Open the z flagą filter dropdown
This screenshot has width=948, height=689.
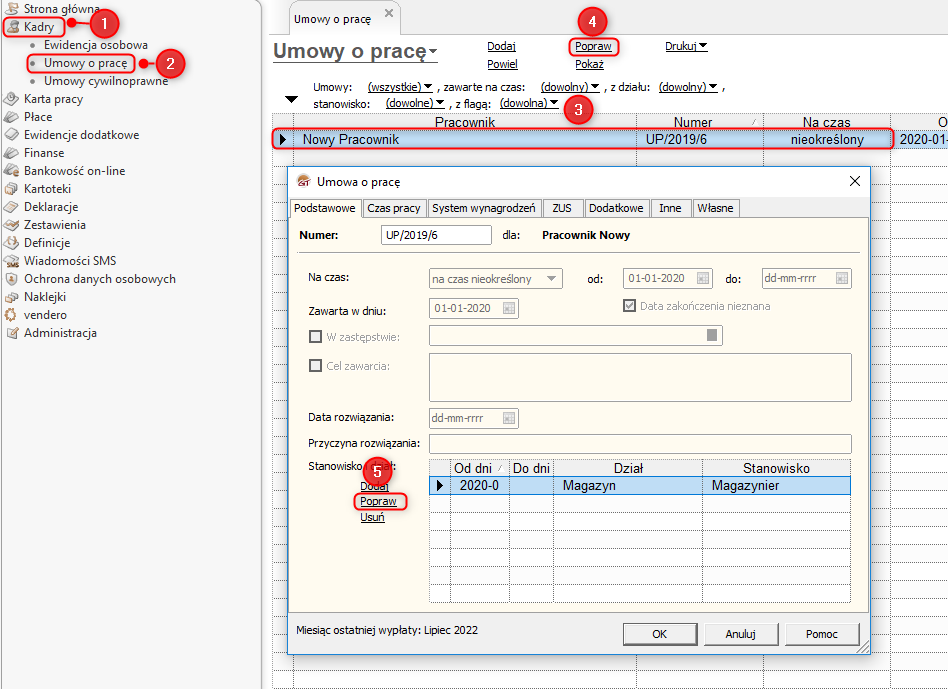pos(529,103)
